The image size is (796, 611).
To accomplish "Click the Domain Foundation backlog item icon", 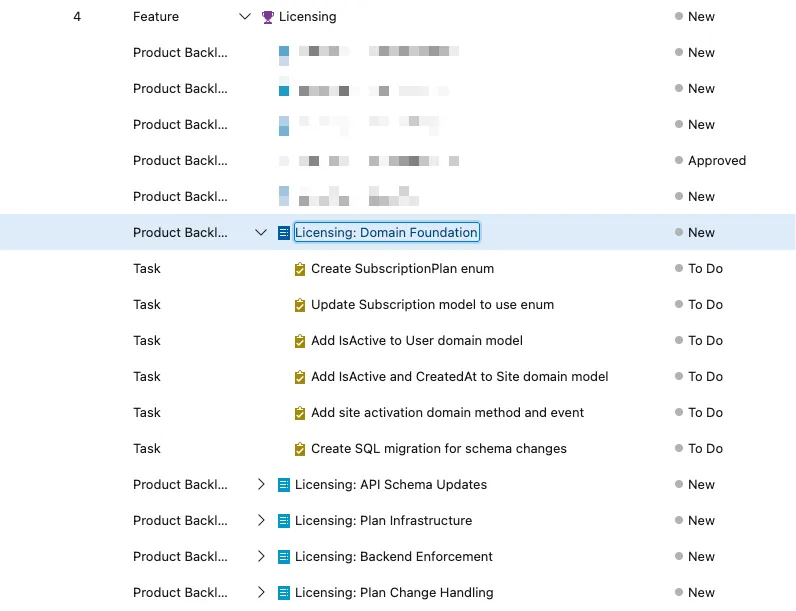I will coord(284,233).
